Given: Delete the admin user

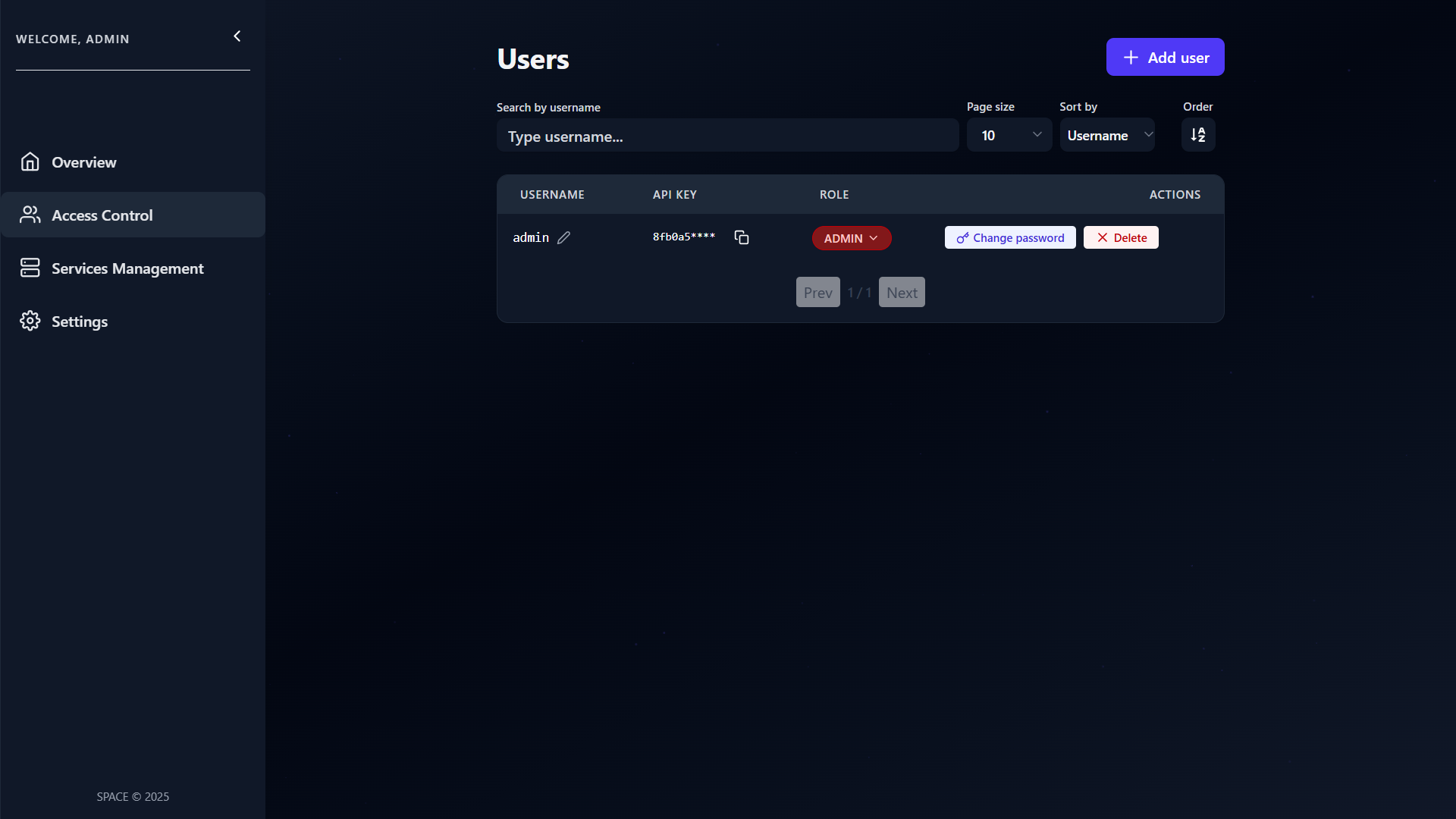Looking at the screenshot, I should pyautogui.click(x=1121, y=237).
